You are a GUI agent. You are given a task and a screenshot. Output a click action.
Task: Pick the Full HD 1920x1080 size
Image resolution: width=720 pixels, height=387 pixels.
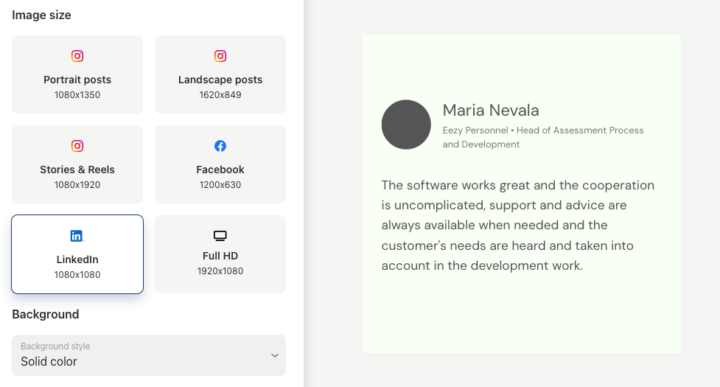click(220, 254)
